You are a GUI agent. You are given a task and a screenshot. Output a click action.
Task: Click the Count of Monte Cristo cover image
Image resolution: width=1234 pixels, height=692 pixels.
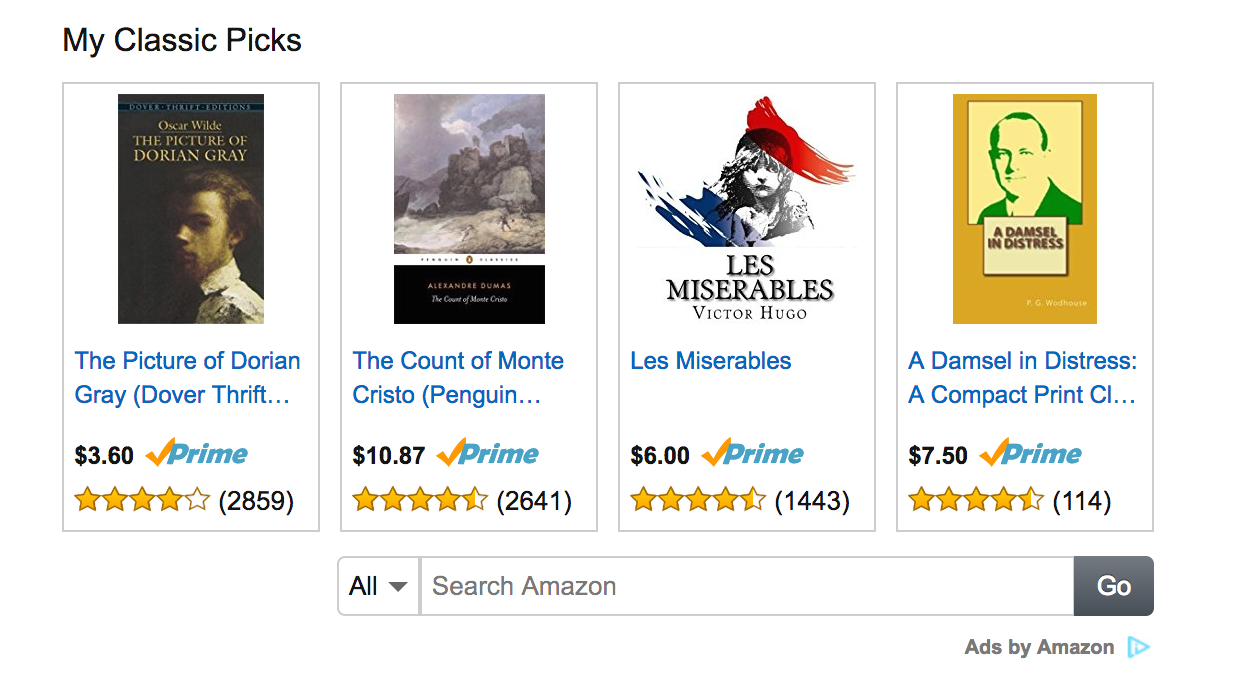point(469,209)
